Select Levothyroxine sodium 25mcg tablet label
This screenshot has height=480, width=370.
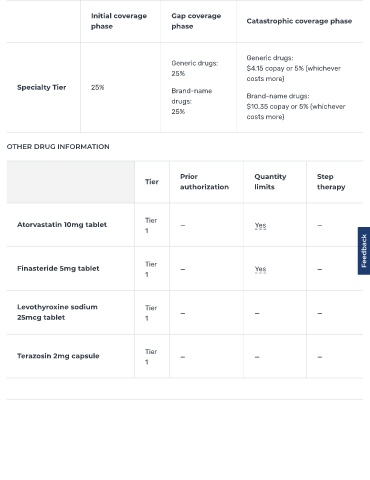(57, 312)
